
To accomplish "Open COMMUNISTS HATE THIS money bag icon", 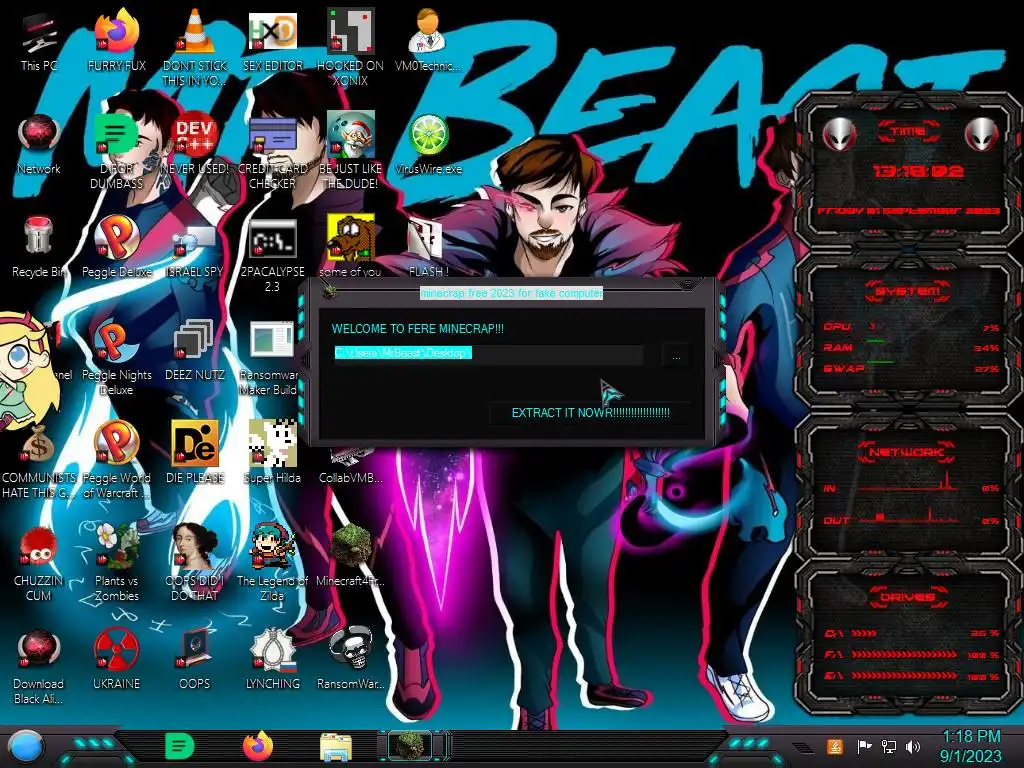I will (39, 461).
